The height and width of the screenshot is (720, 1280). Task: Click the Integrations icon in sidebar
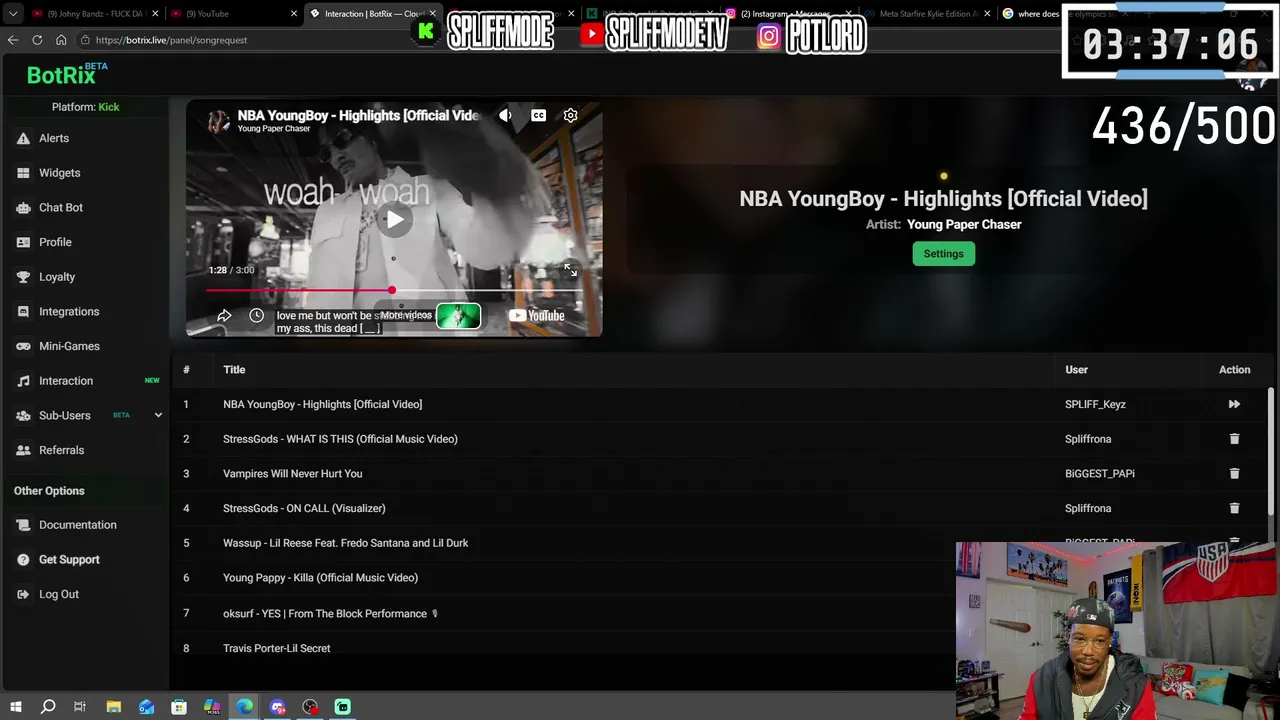point(23,312)
